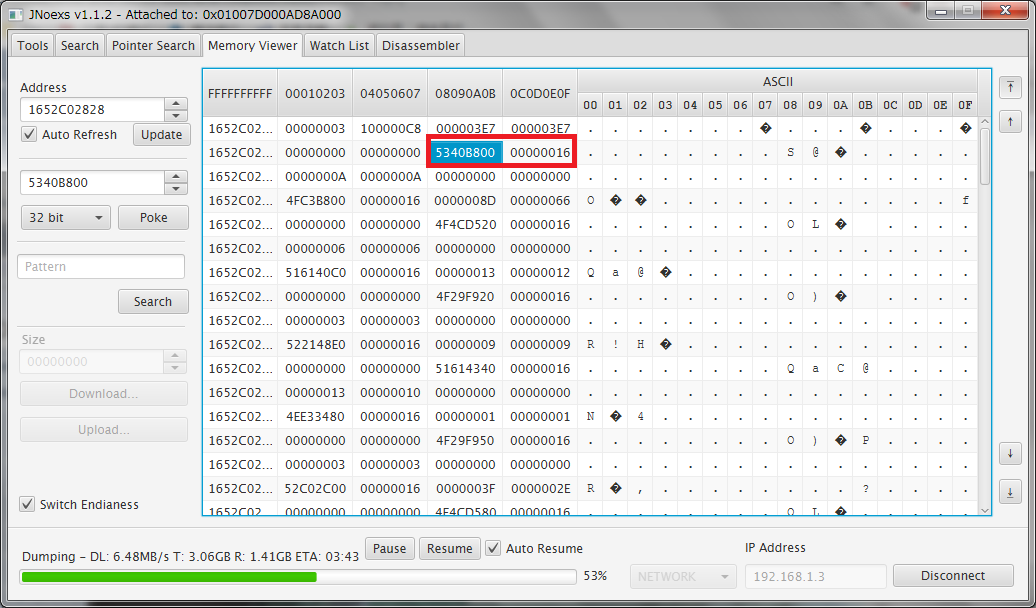Click the single down arrow navigation button

[x=1010, y=454]
